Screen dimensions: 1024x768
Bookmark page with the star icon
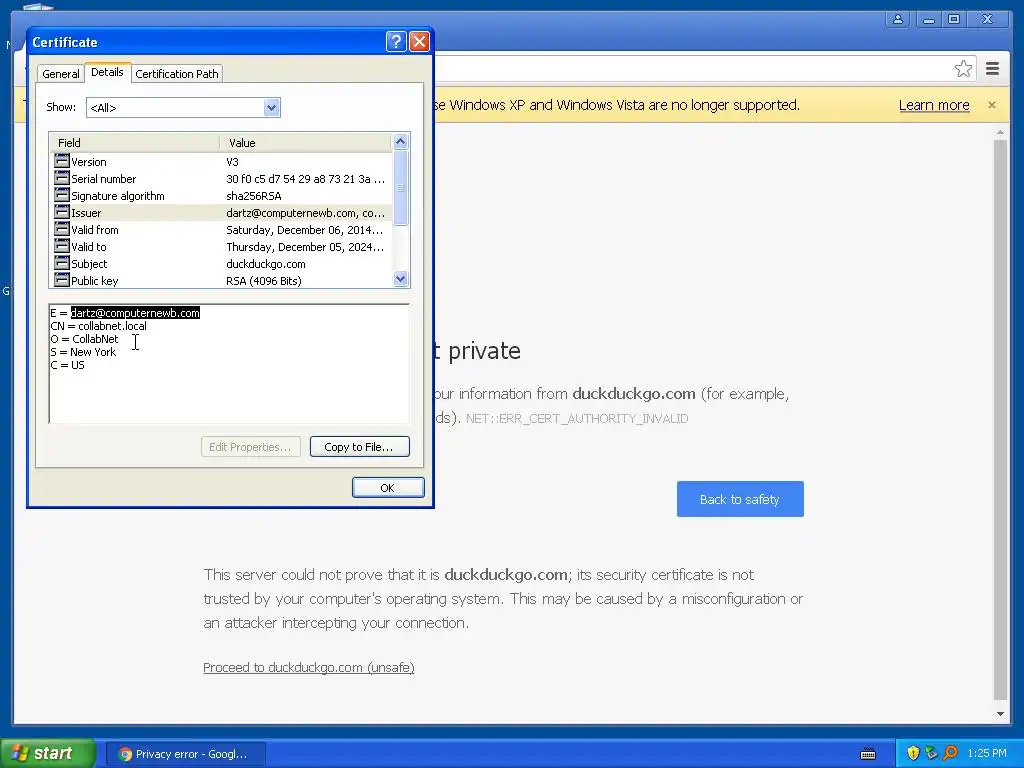pos(963,69)
